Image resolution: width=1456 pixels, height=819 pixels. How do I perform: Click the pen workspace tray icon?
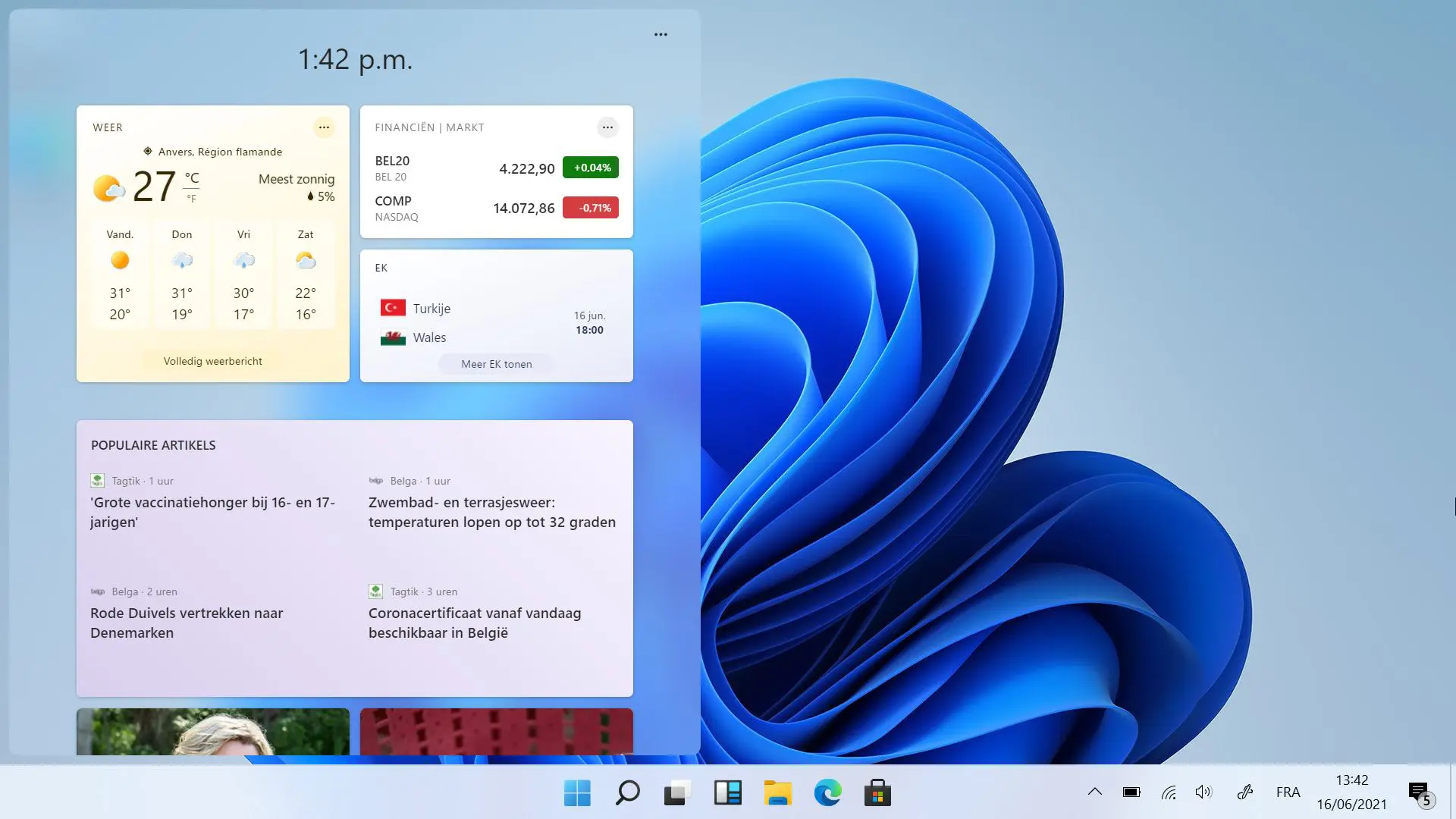pos(1244,792)
